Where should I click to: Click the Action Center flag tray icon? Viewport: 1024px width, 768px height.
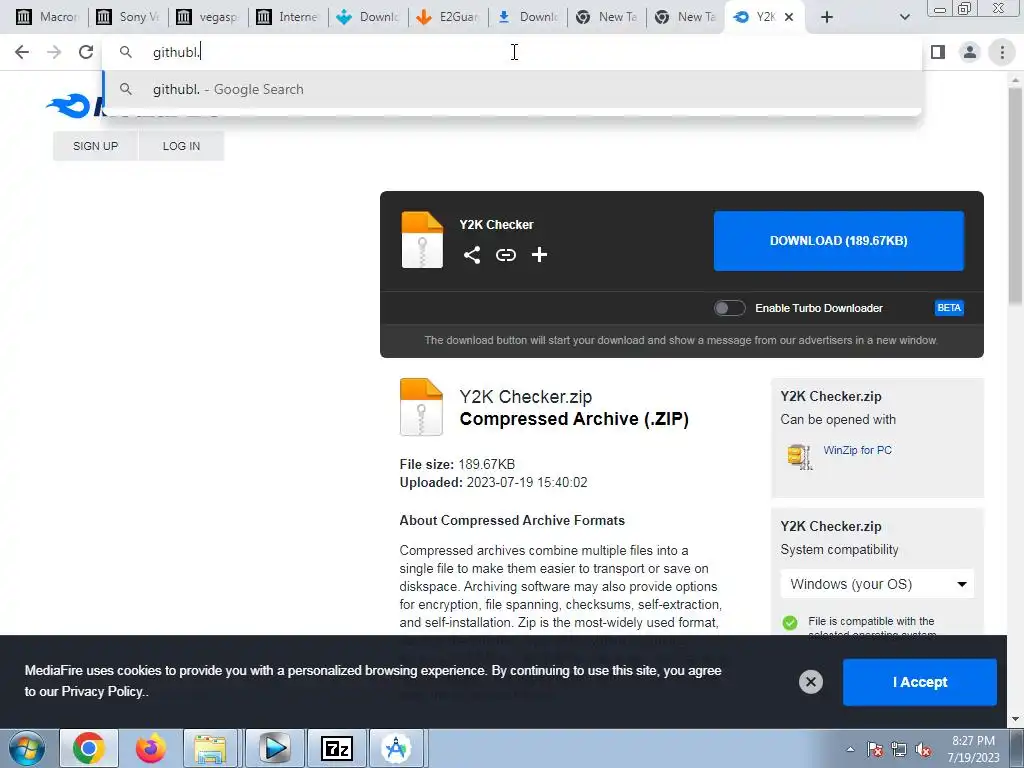tap(875, 750)
